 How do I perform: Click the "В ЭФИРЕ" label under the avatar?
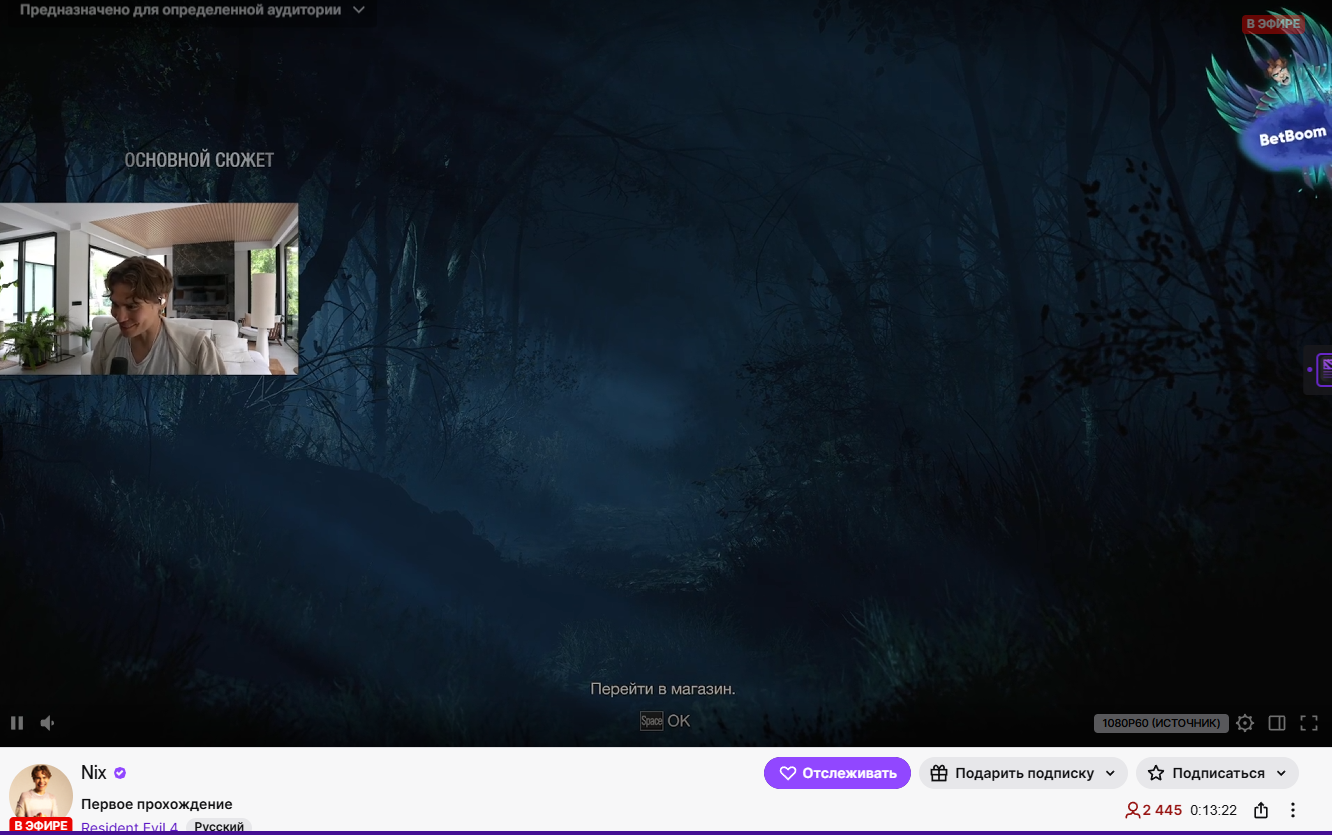pos(41,826)
